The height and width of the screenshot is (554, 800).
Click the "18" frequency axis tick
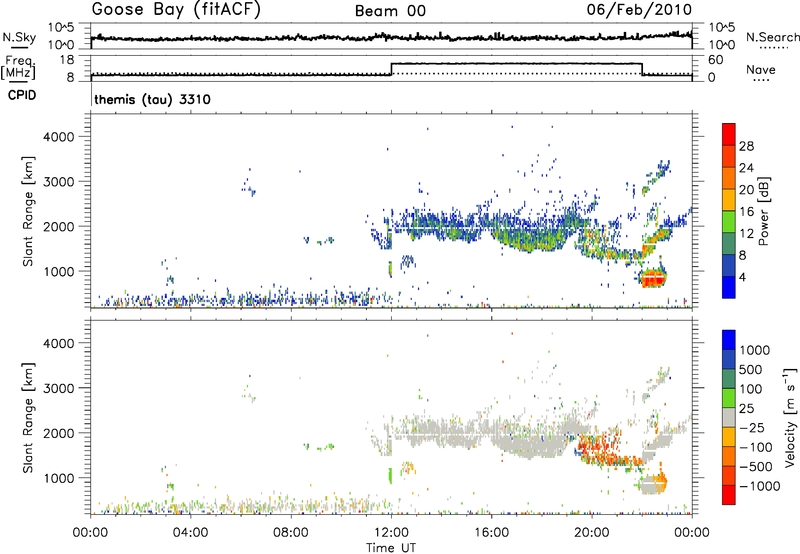(x=66, y=60)
